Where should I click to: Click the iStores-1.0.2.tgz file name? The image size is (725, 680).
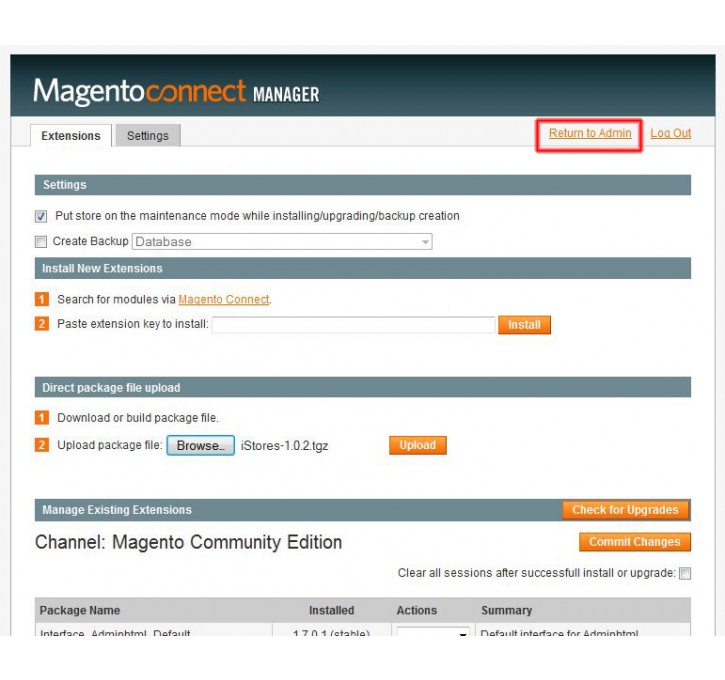tap(284, 446)
